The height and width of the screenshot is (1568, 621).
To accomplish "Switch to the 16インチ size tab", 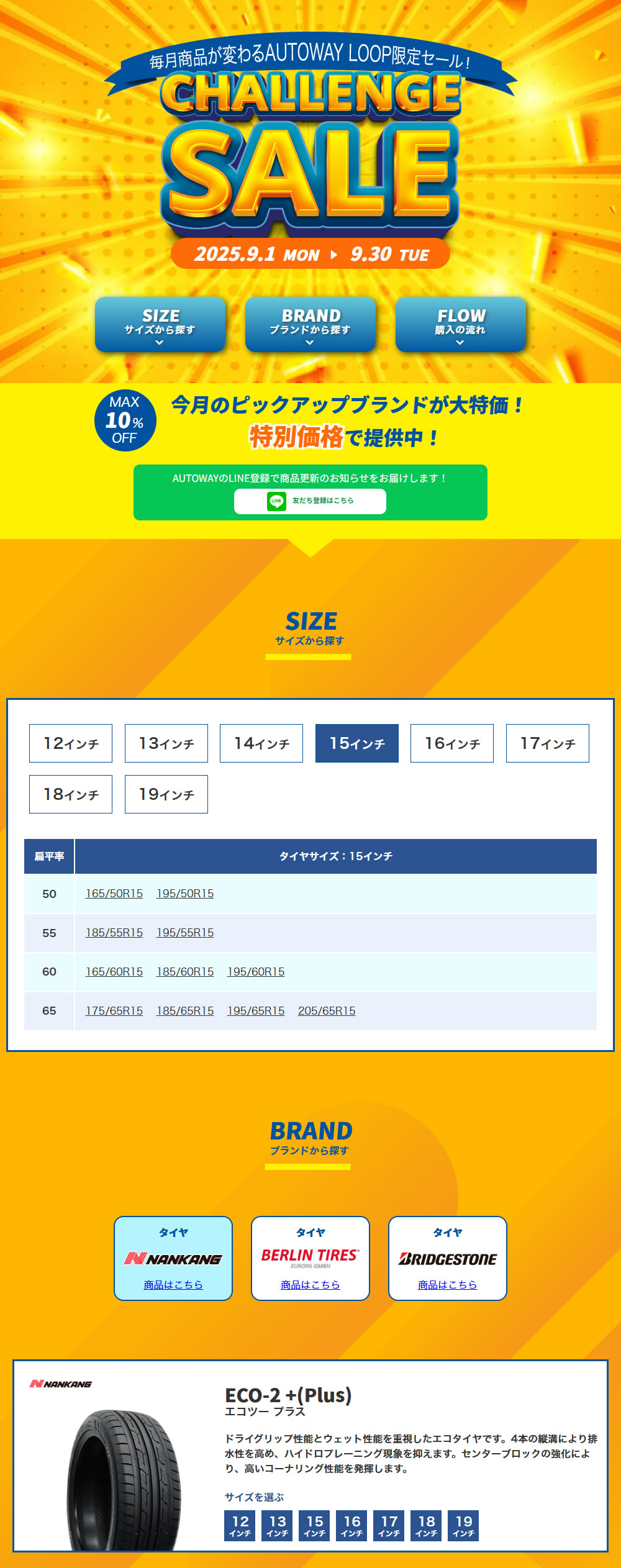I will point(452,743).
